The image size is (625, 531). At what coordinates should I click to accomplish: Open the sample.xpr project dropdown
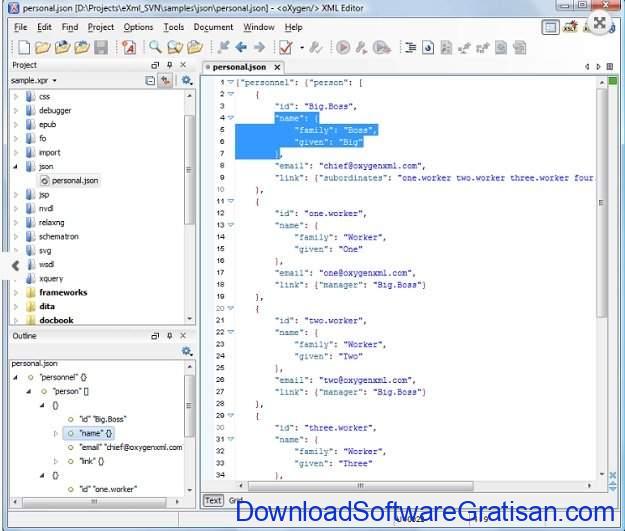click(x=55, y=81)
